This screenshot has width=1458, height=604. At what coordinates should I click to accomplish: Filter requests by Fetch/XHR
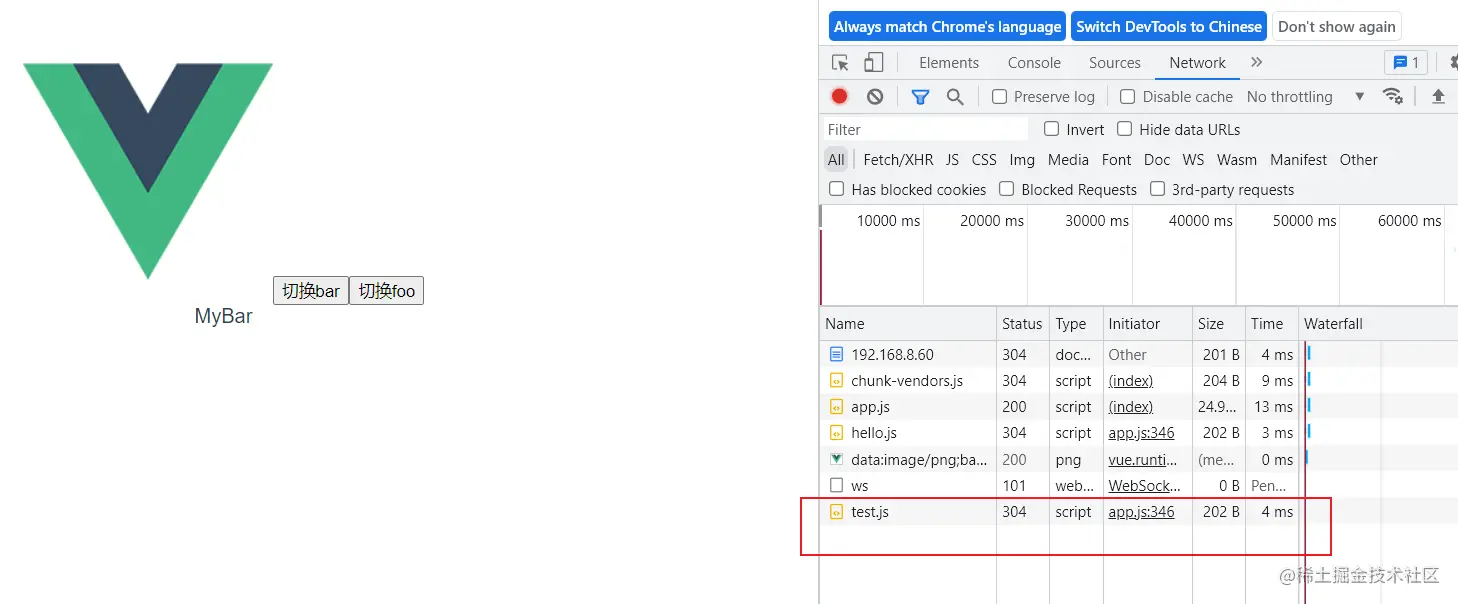coord(898,159)
